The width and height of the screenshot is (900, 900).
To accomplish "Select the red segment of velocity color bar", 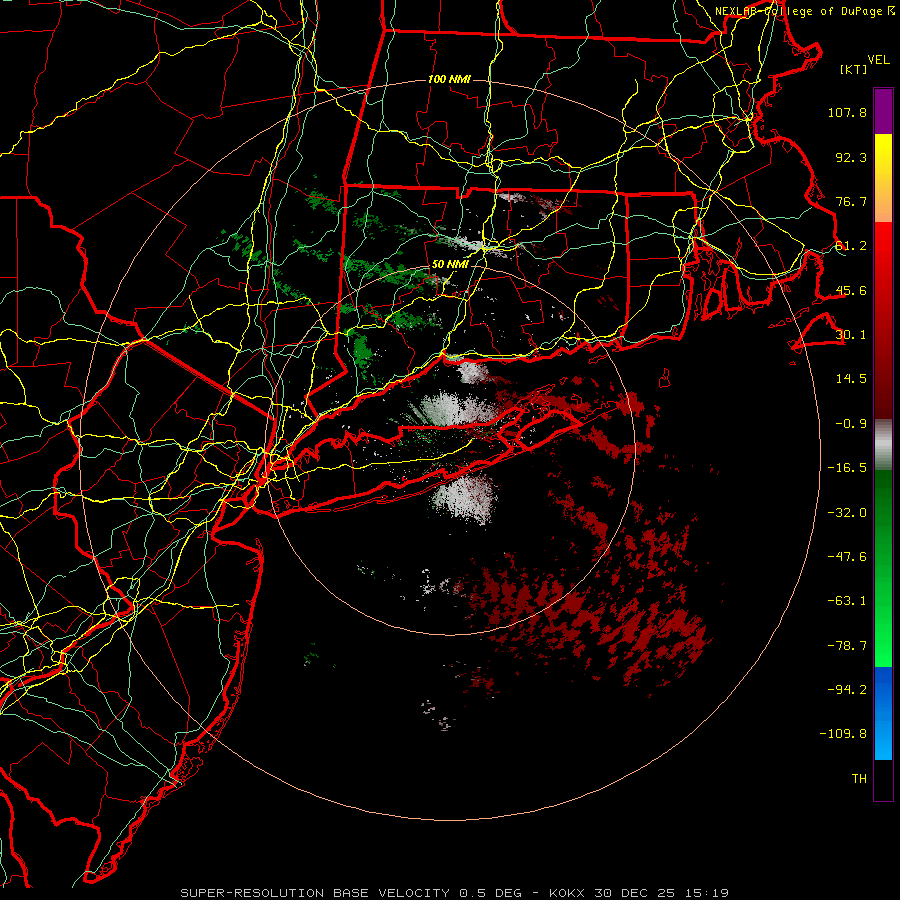I will point(883,320).
